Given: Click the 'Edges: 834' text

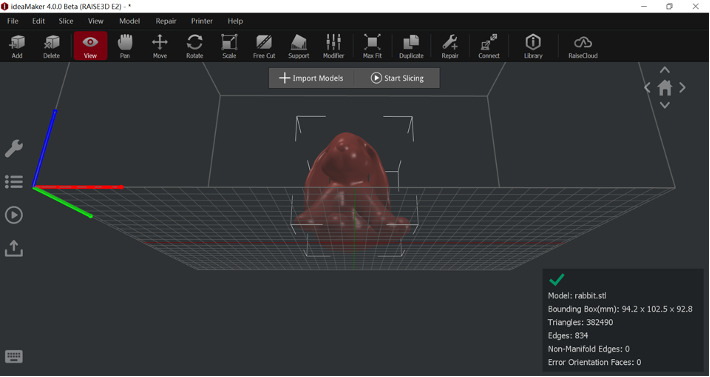Looking at the screenshot, I should (568, 335).
